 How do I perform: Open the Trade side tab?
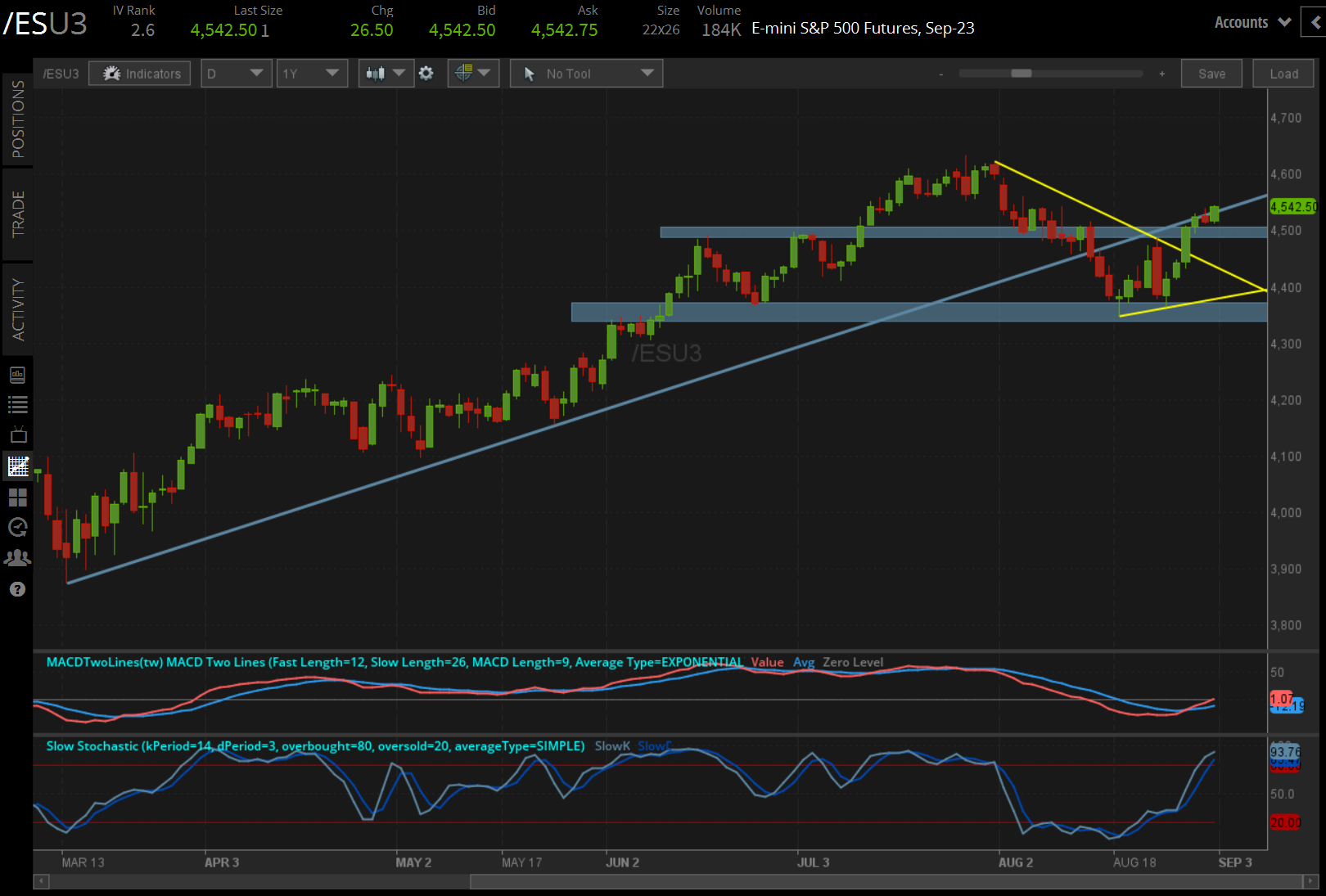17,214
